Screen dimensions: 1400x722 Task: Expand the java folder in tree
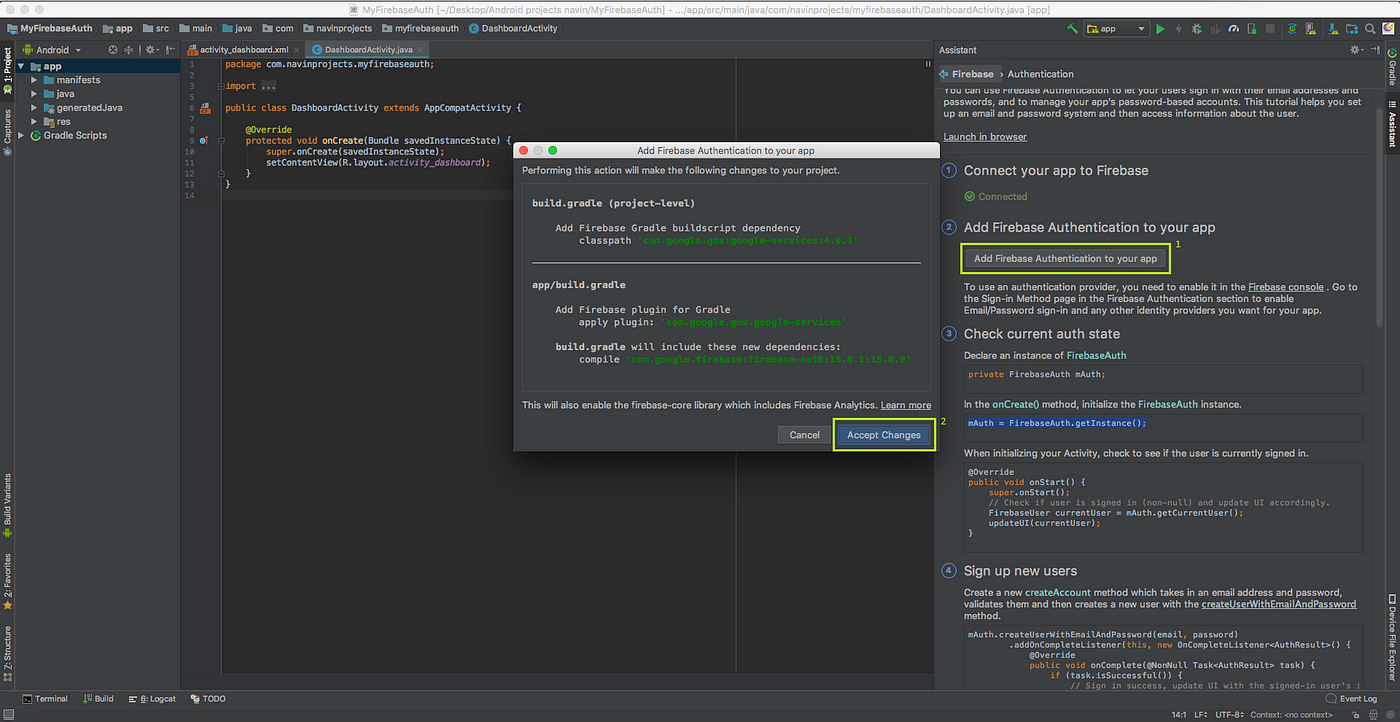coord(35,94)
